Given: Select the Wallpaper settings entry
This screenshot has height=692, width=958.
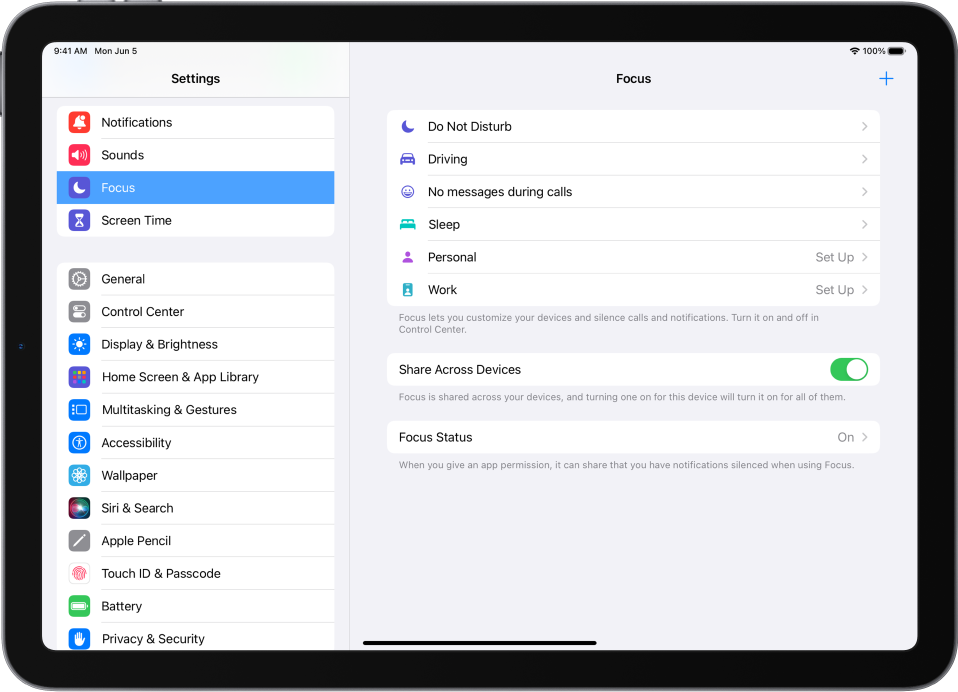Looking at the screenshot, I should tap(128, 475).
